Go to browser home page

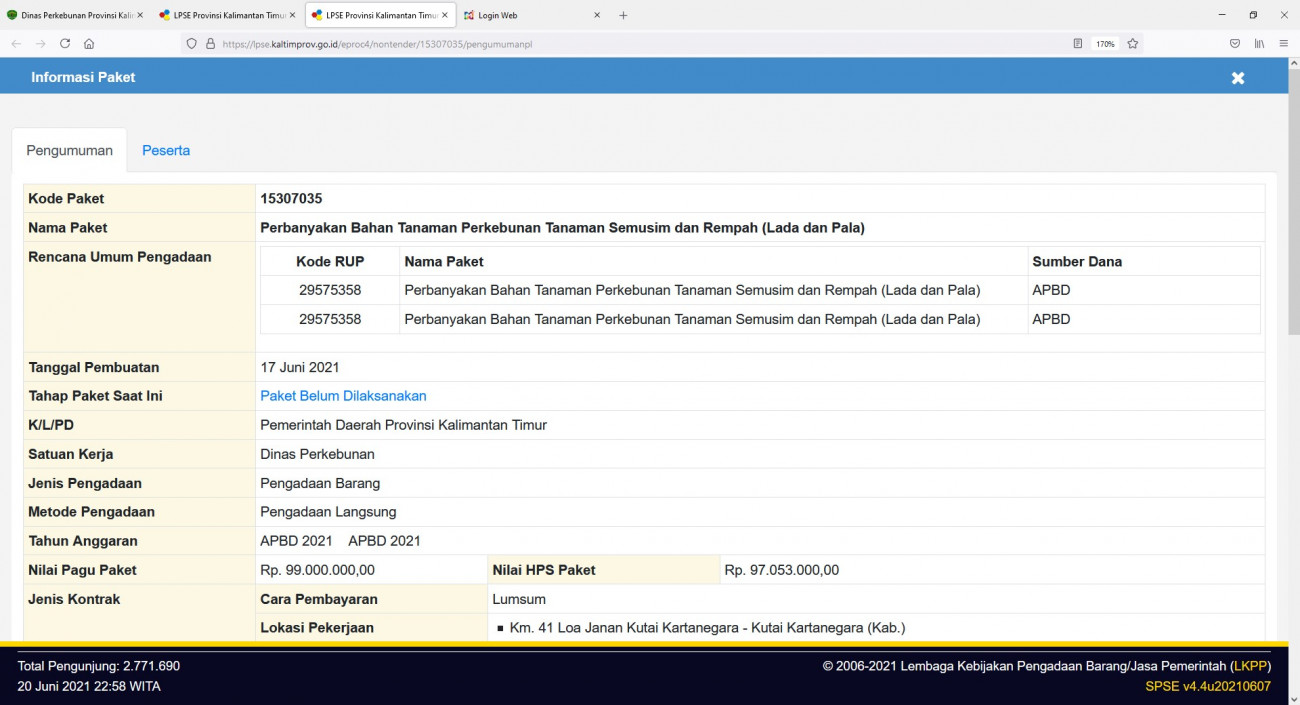tap(90, 43)
